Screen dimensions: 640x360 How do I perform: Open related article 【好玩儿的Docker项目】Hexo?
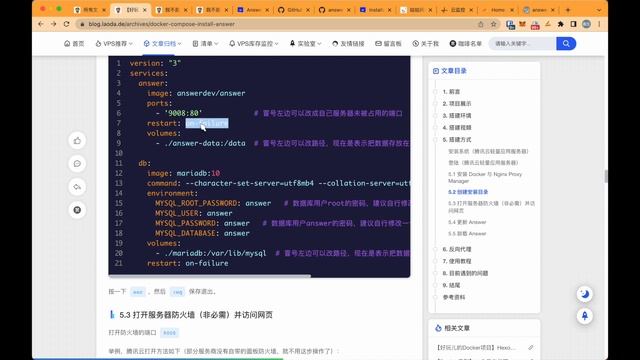476,347
